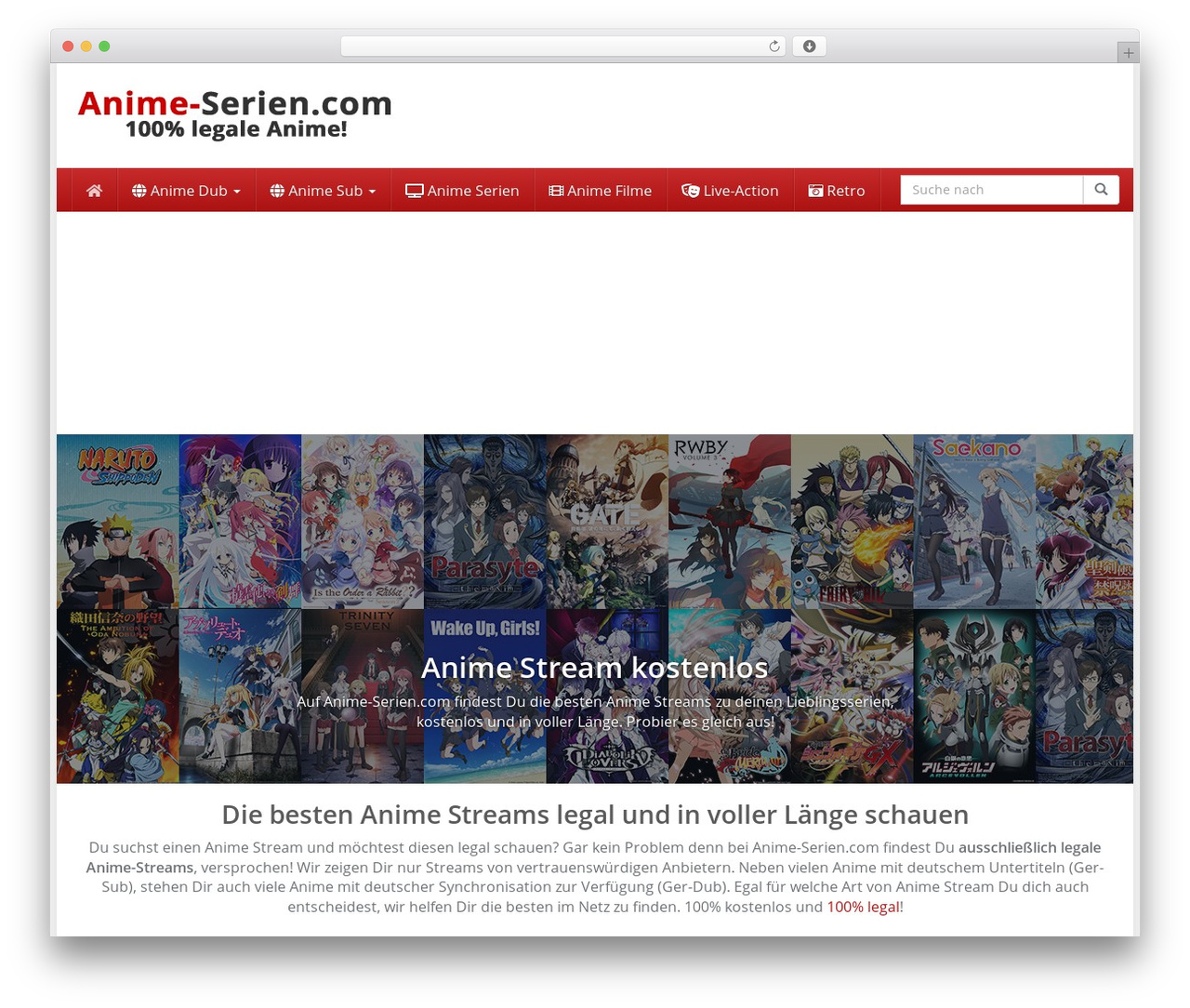
Task: Click the '100% legale Anime!' tagline
Action: (236, 129)
